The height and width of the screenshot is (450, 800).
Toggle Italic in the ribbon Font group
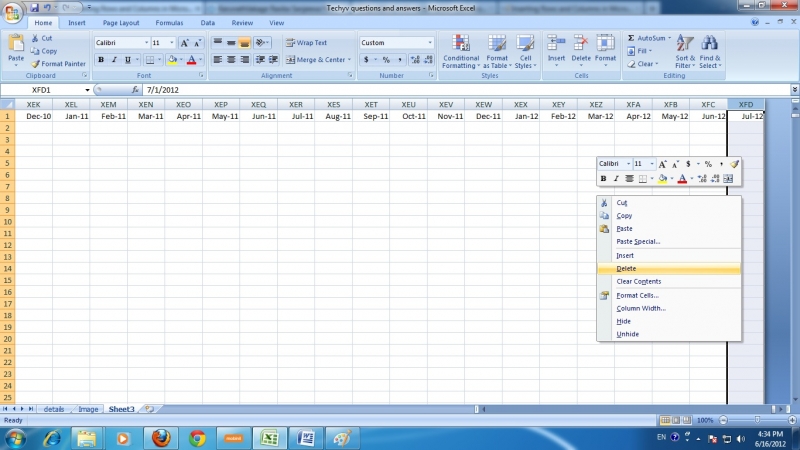114,60
